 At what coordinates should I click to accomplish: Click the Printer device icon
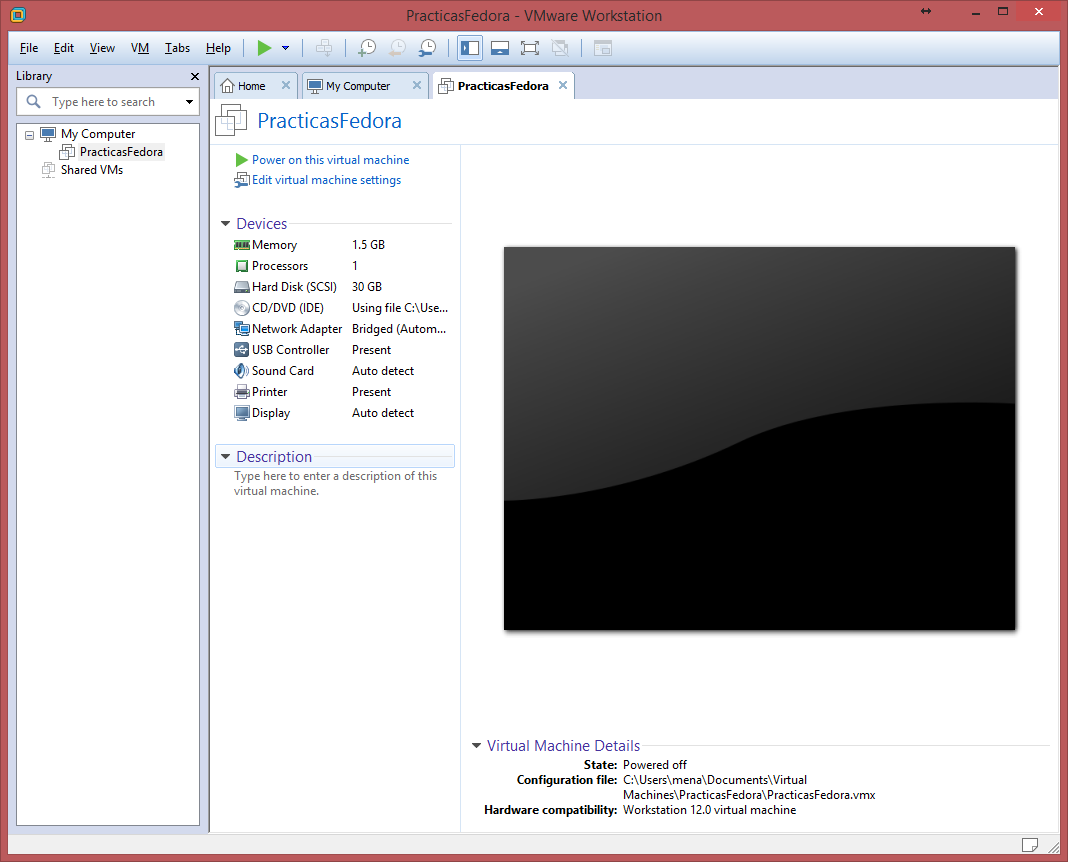click(x=242, y=392)
